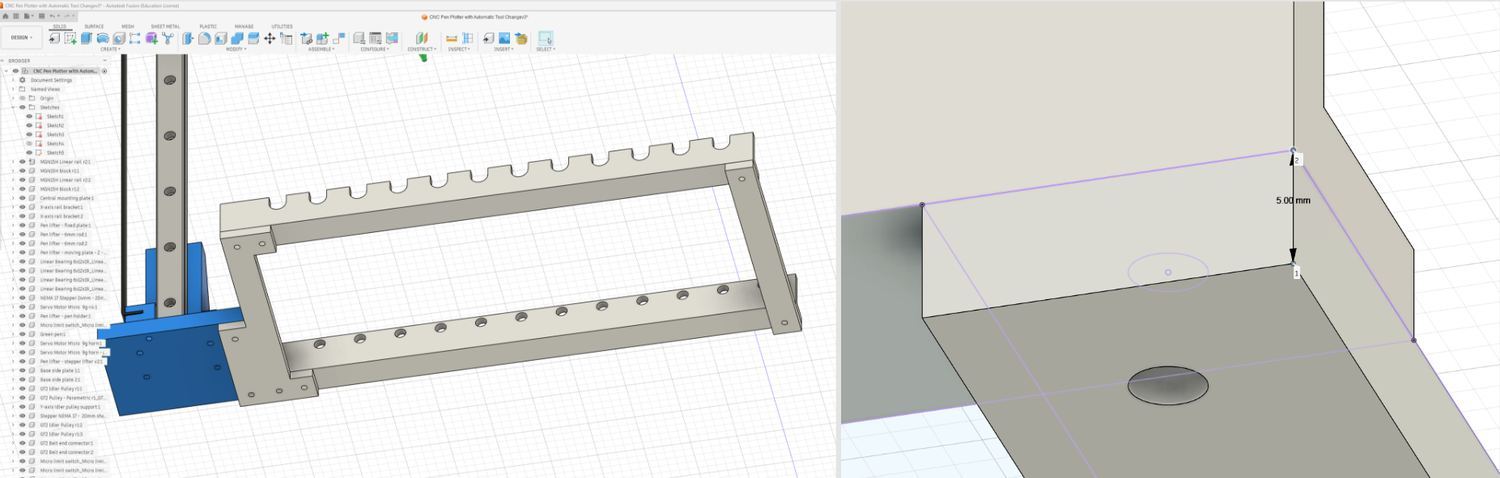Screen dimensions: 1500x478
Task: Open the Change Parameters icon in Configure
Action: (375, 38)
